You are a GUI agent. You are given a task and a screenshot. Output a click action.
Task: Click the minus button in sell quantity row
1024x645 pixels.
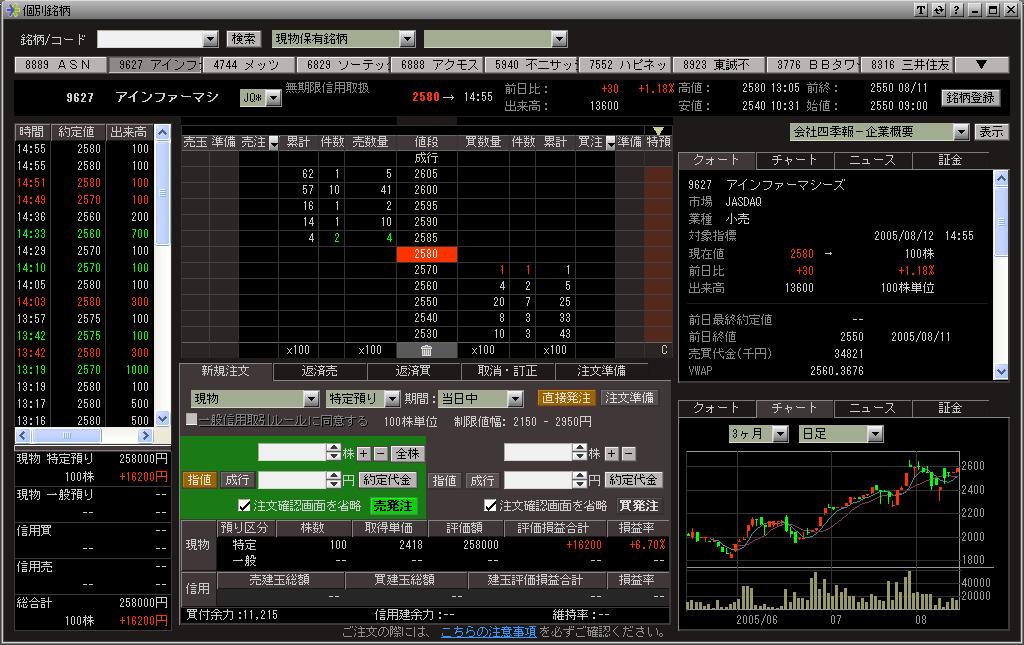coord(380,453)
